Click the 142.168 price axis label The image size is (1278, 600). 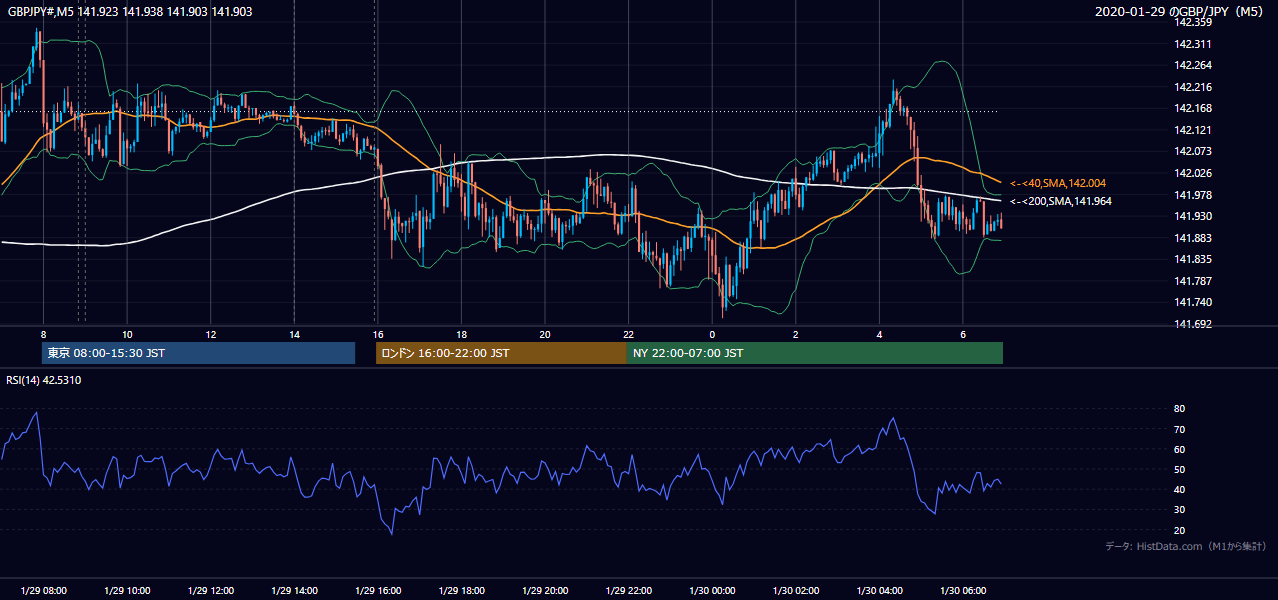[1193, 108]
